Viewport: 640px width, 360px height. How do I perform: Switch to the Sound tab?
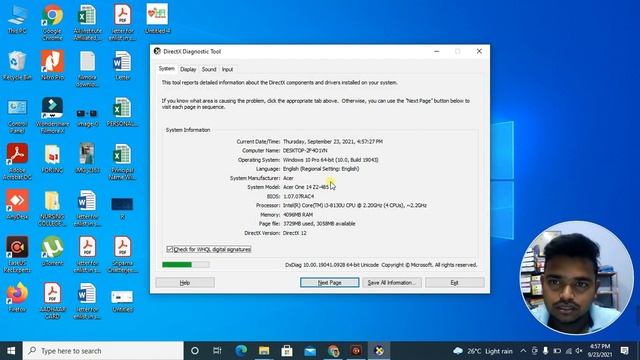(209, 69)
